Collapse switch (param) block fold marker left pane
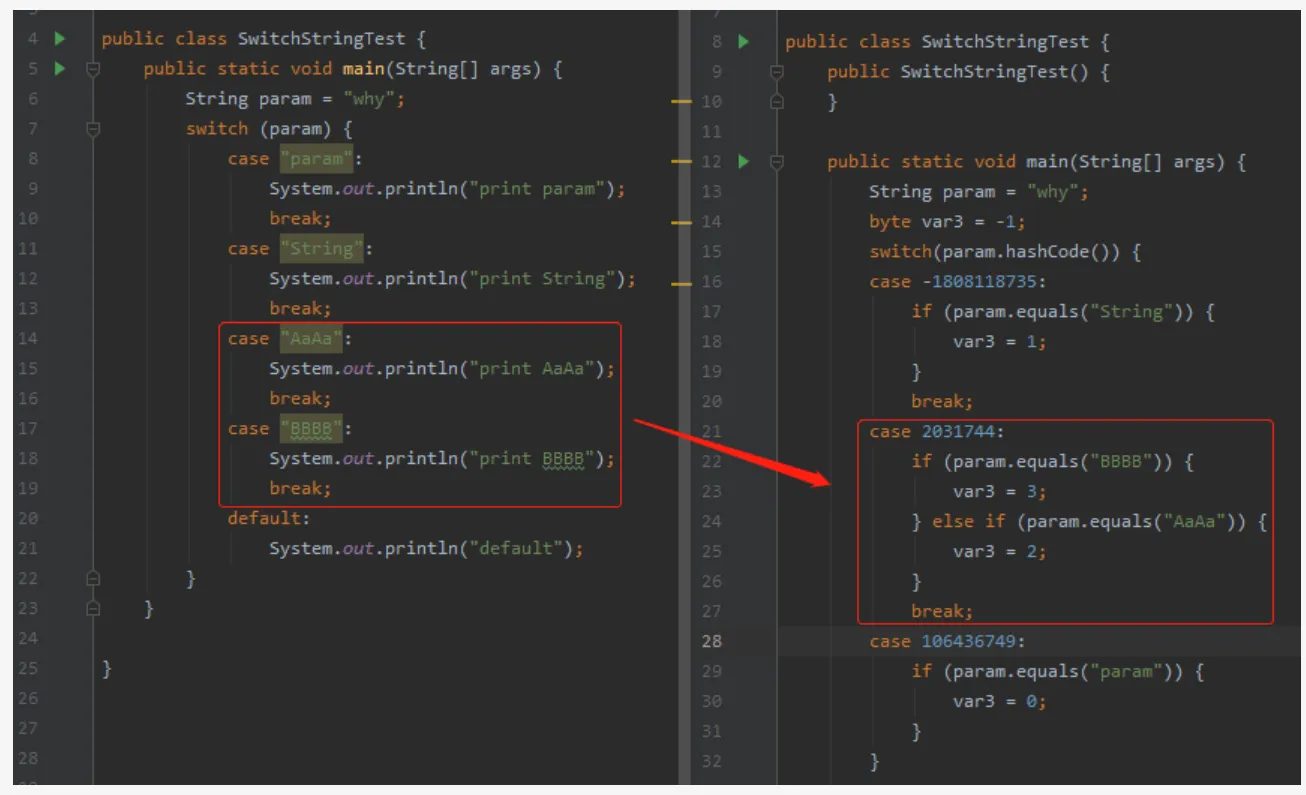1306x795 pixels. click(x=93, y=129)
